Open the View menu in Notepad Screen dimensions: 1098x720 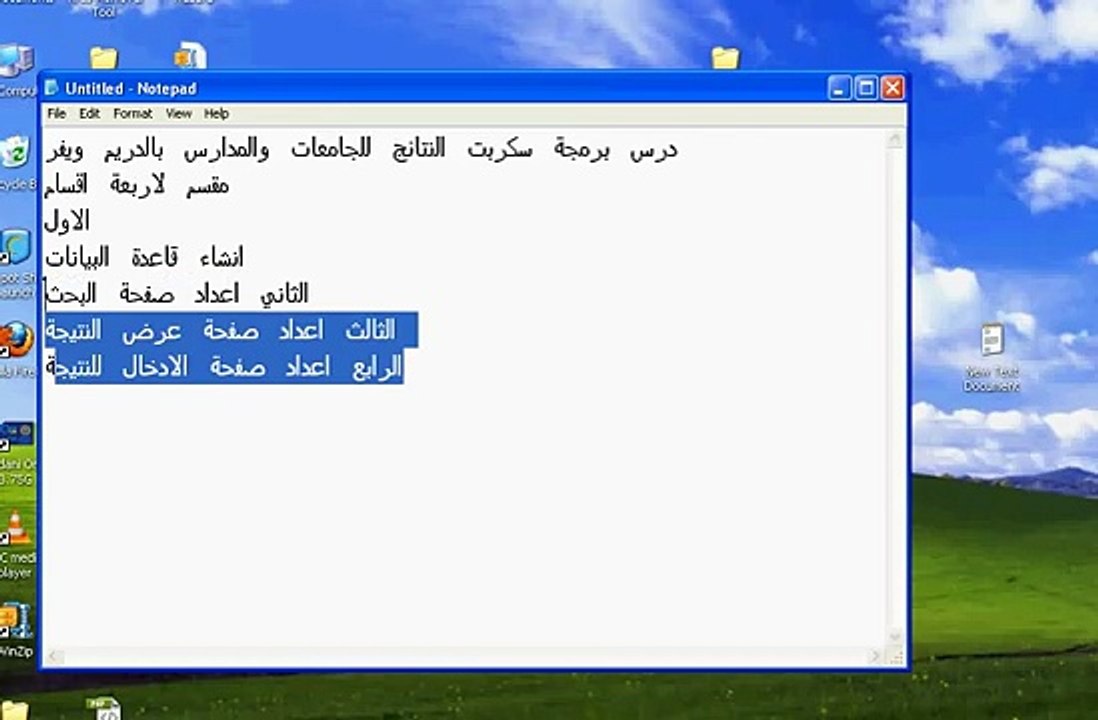coord(179,113)
